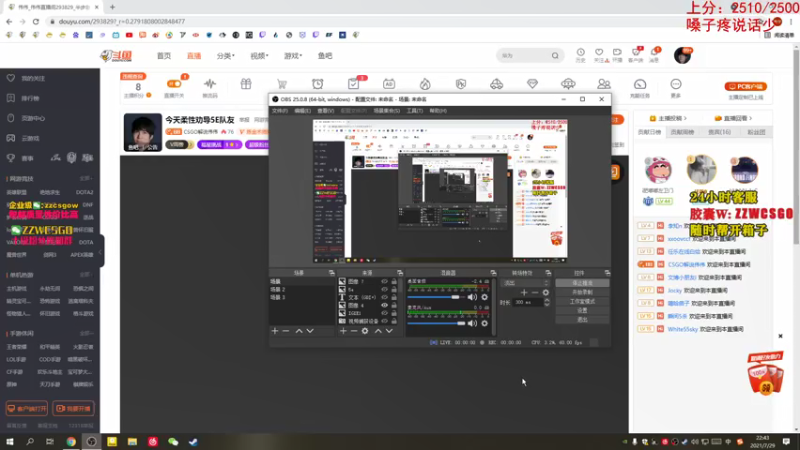Toggle visibility of 图像 4 source
This screenshot has width=800, height=450.
(384, 305)
